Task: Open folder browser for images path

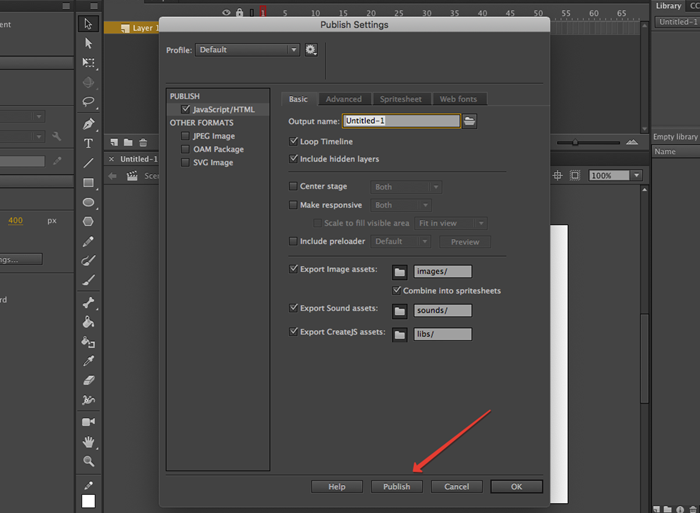Action: tap(399, 271)
